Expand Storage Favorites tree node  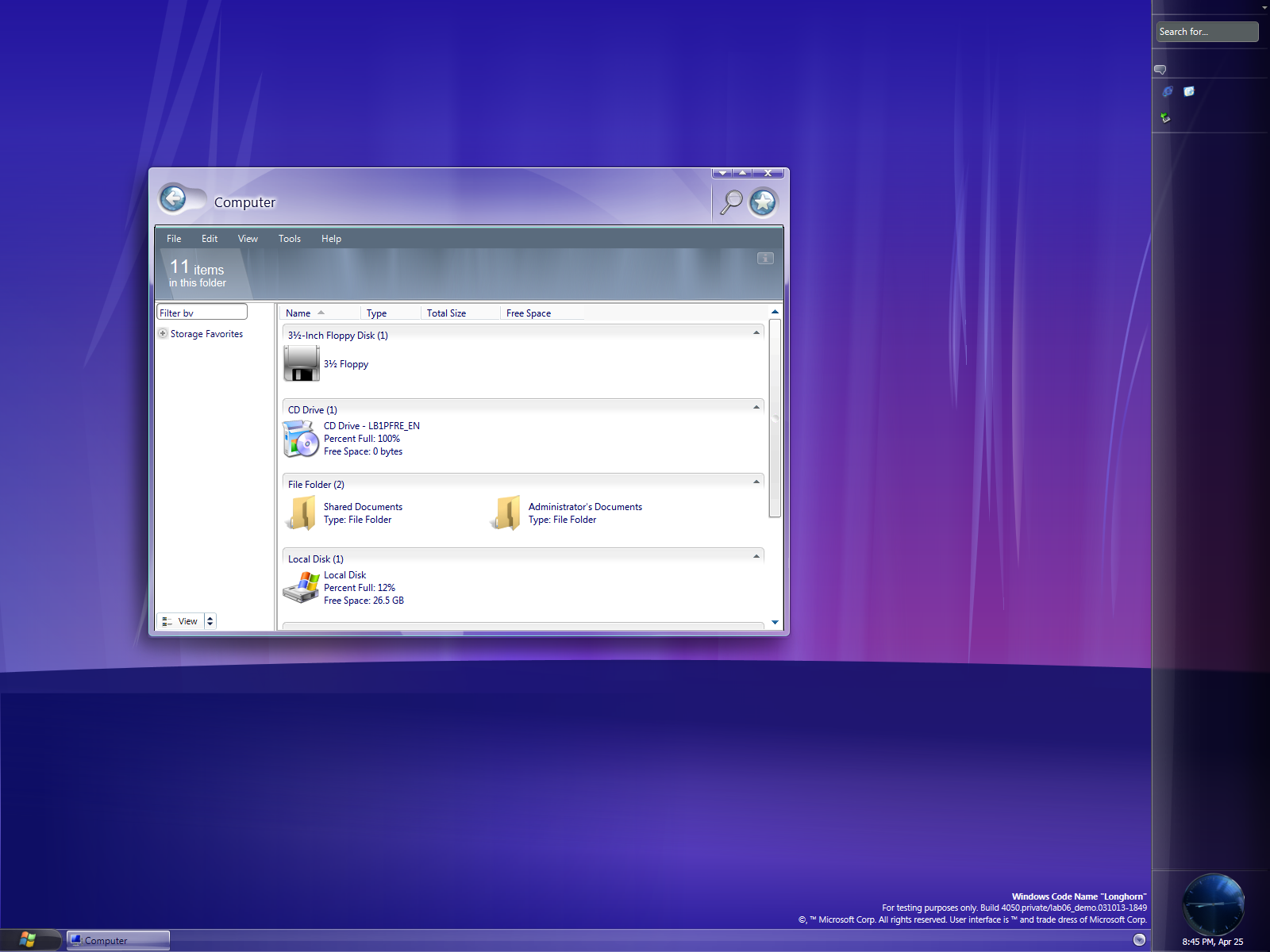pyautogui.click(x=163, y=334)
